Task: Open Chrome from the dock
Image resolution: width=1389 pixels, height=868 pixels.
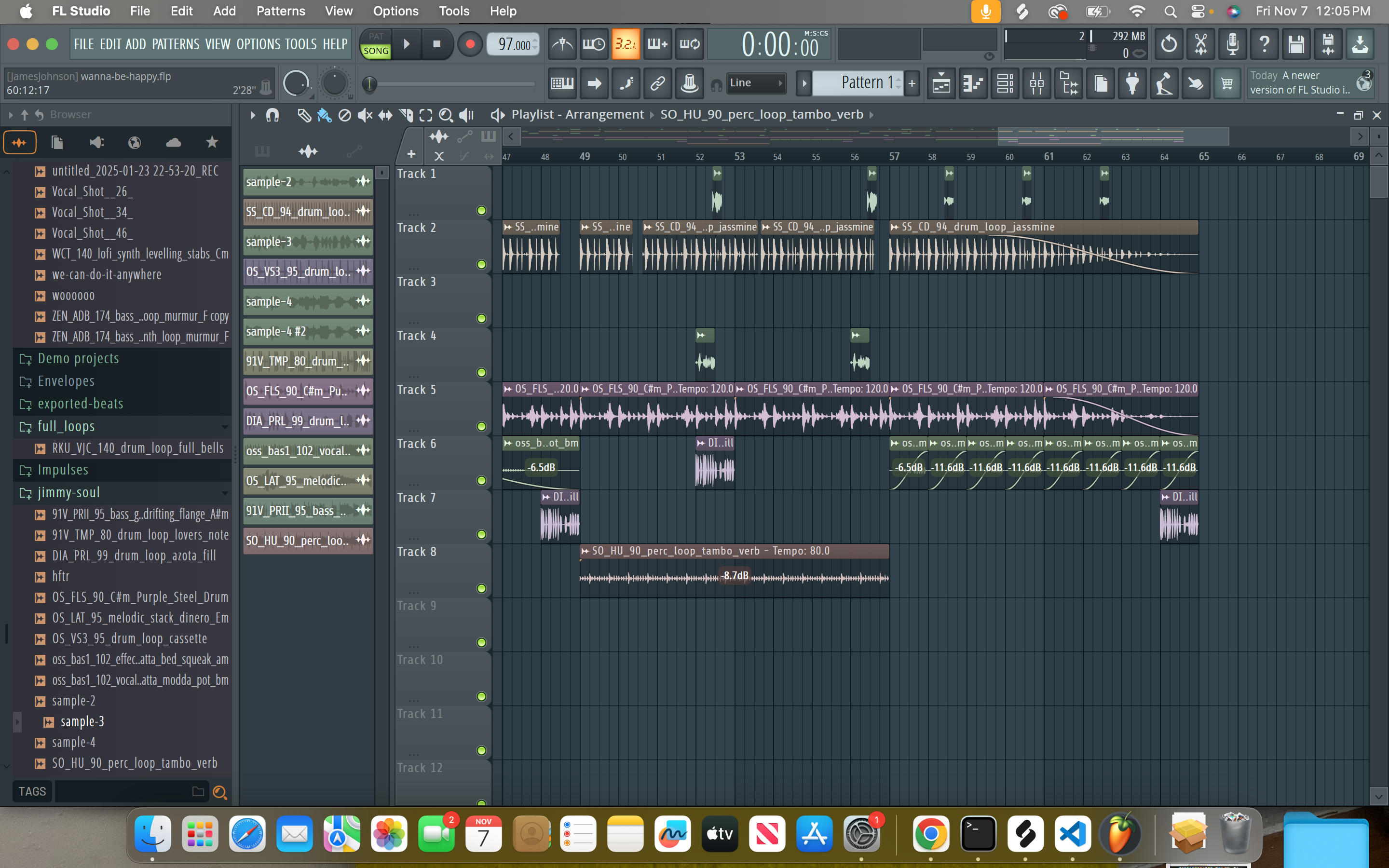Action: click(930, 834)
